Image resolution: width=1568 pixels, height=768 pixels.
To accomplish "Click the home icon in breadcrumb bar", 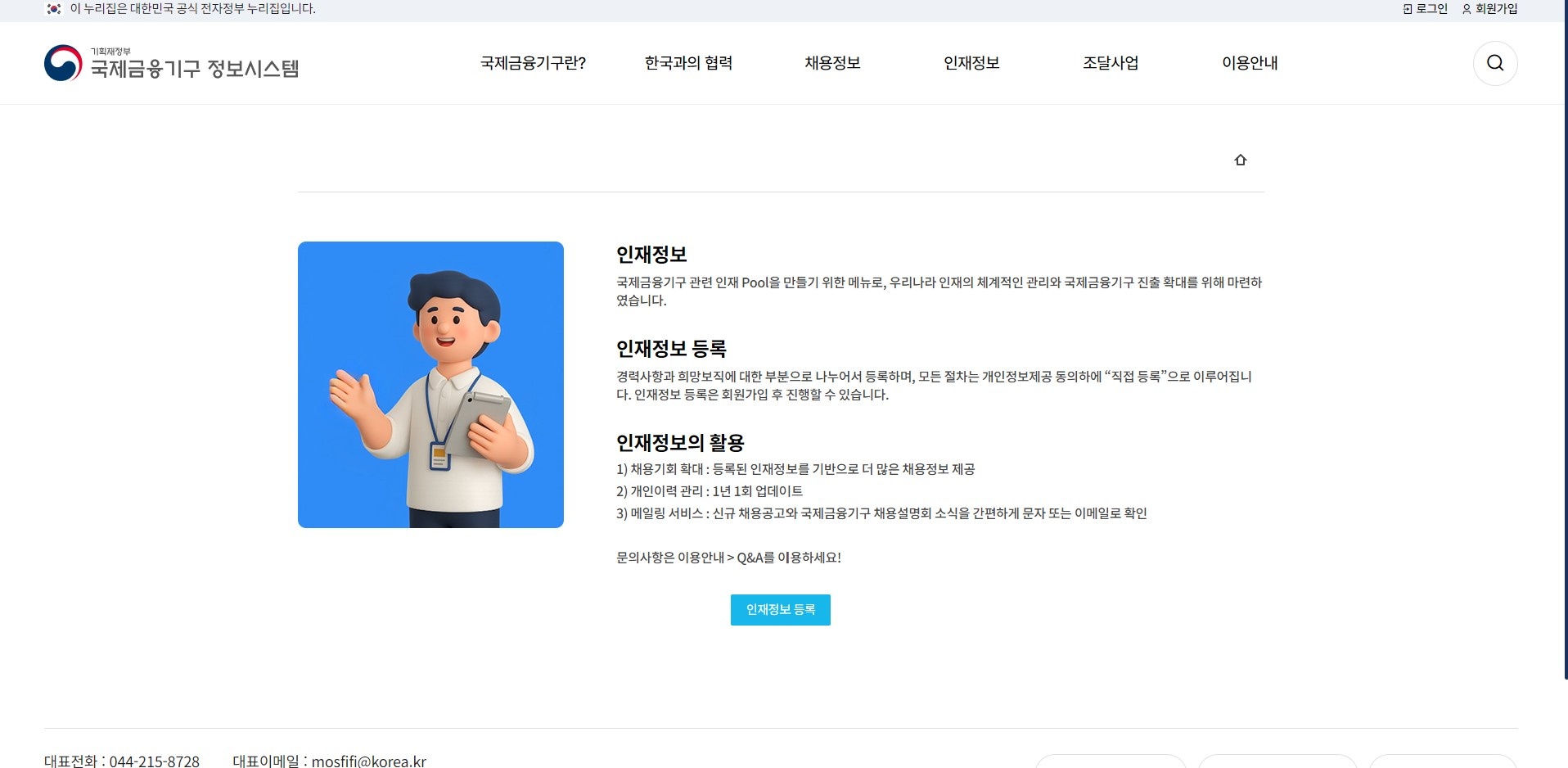I will [1240, 160].
